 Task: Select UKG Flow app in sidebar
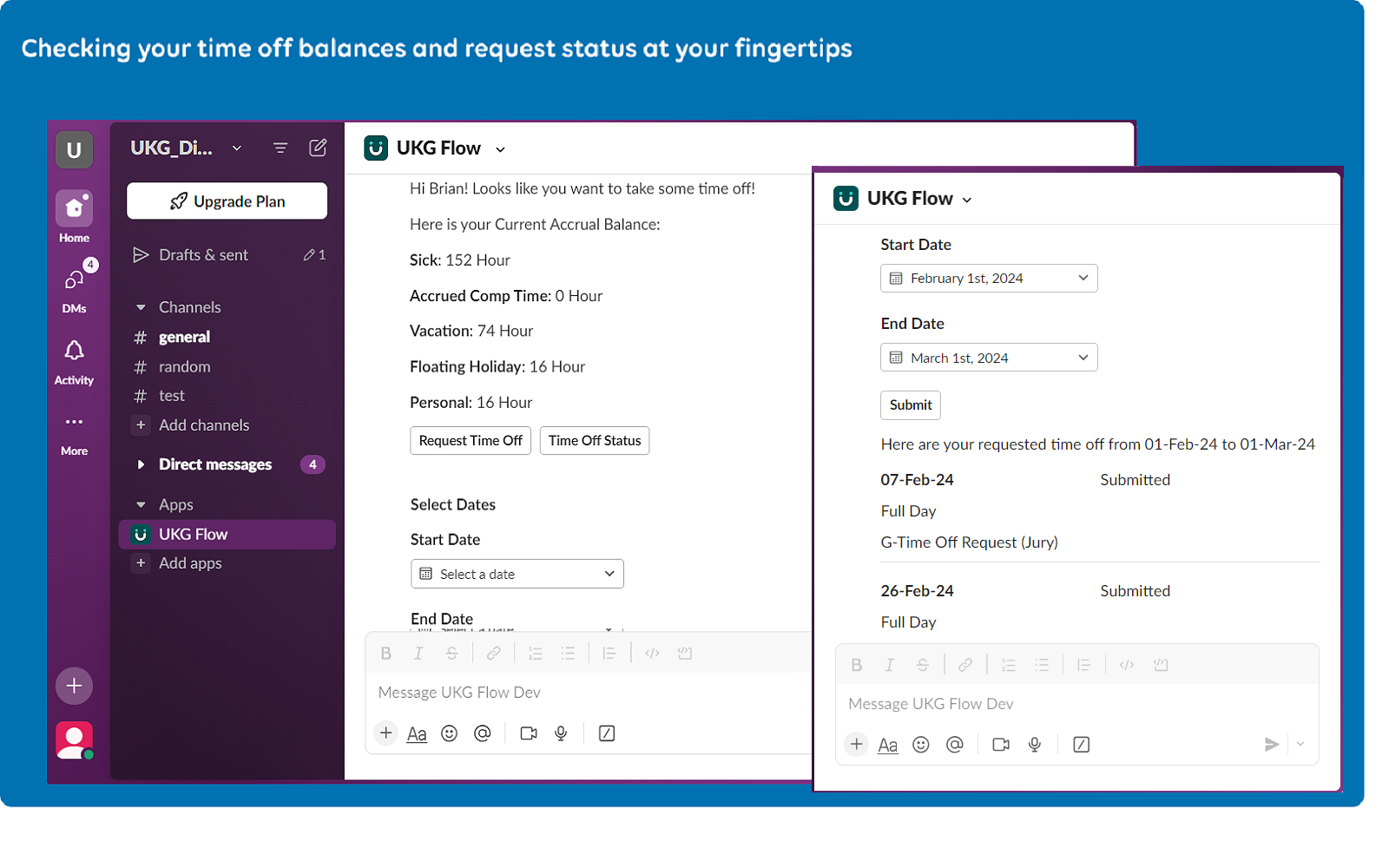click(x=227, y=535)
